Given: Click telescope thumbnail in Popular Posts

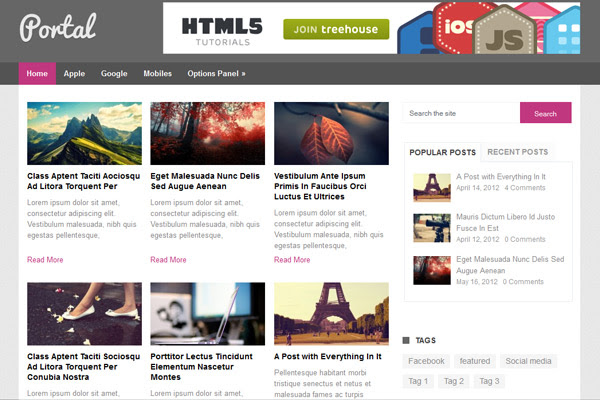Looking at the screenshot, I should coord(432,228).
